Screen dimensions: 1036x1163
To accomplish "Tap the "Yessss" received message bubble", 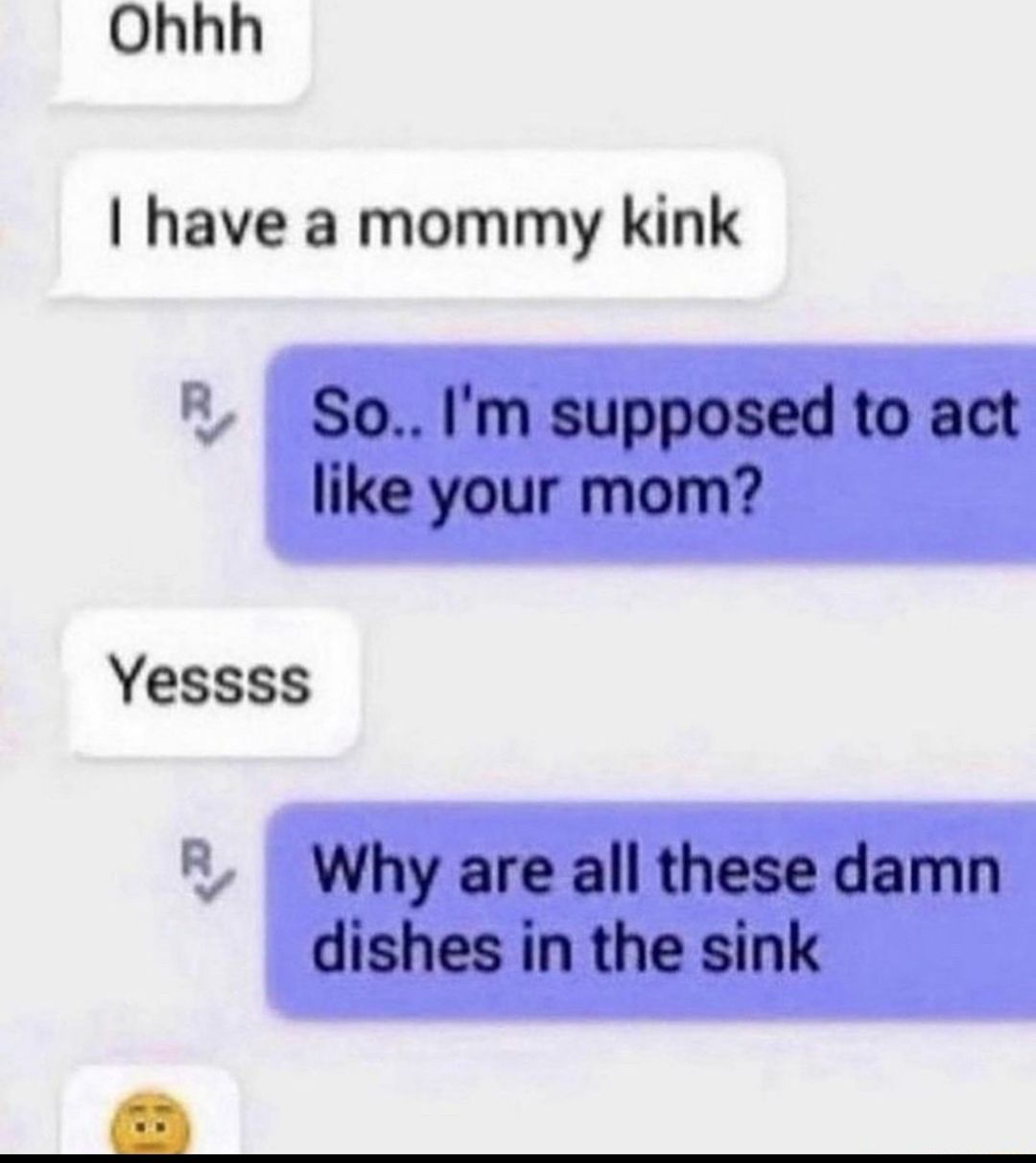I will pyautogui.click(x=211, y=682).
